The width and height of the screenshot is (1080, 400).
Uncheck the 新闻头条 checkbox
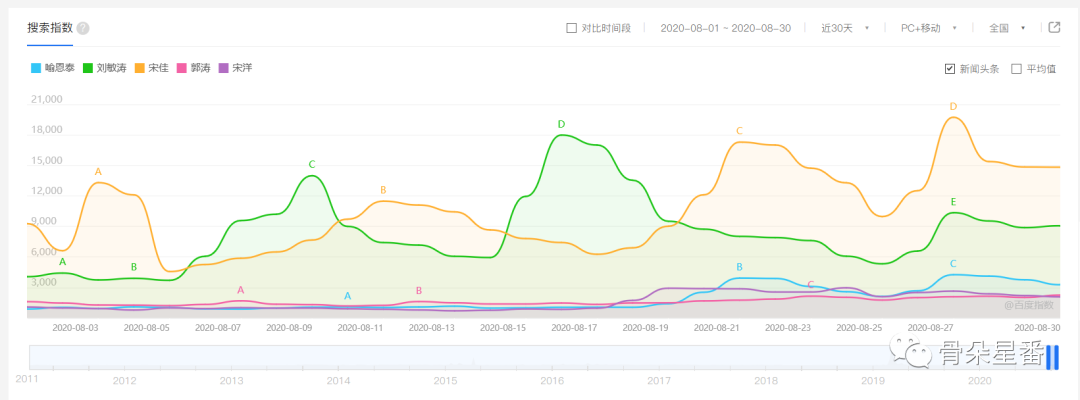pos(950,69)
